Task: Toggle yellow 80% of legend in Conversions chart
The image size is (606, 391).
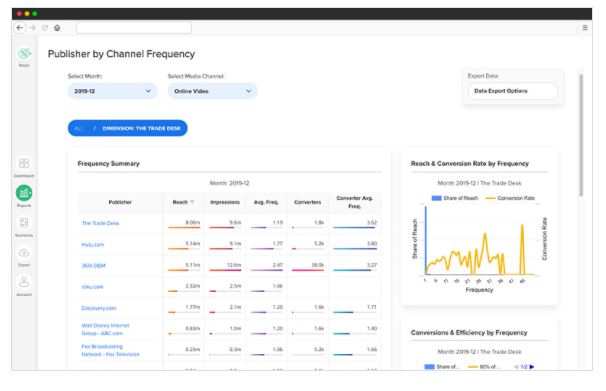Action: [484, 367]
